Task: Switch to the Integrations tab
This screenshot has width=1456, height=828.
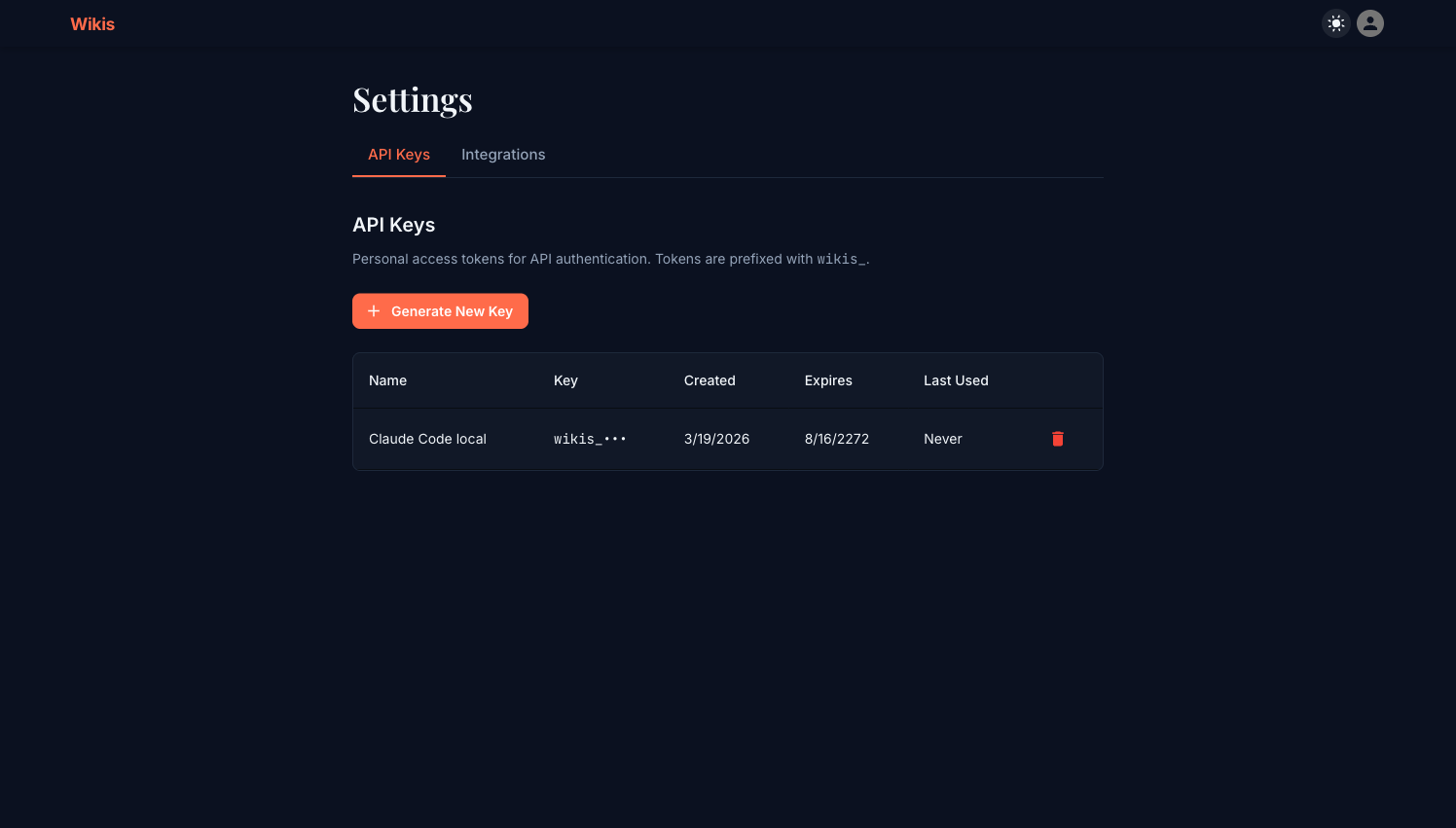Action: click(x=503, y=155)
